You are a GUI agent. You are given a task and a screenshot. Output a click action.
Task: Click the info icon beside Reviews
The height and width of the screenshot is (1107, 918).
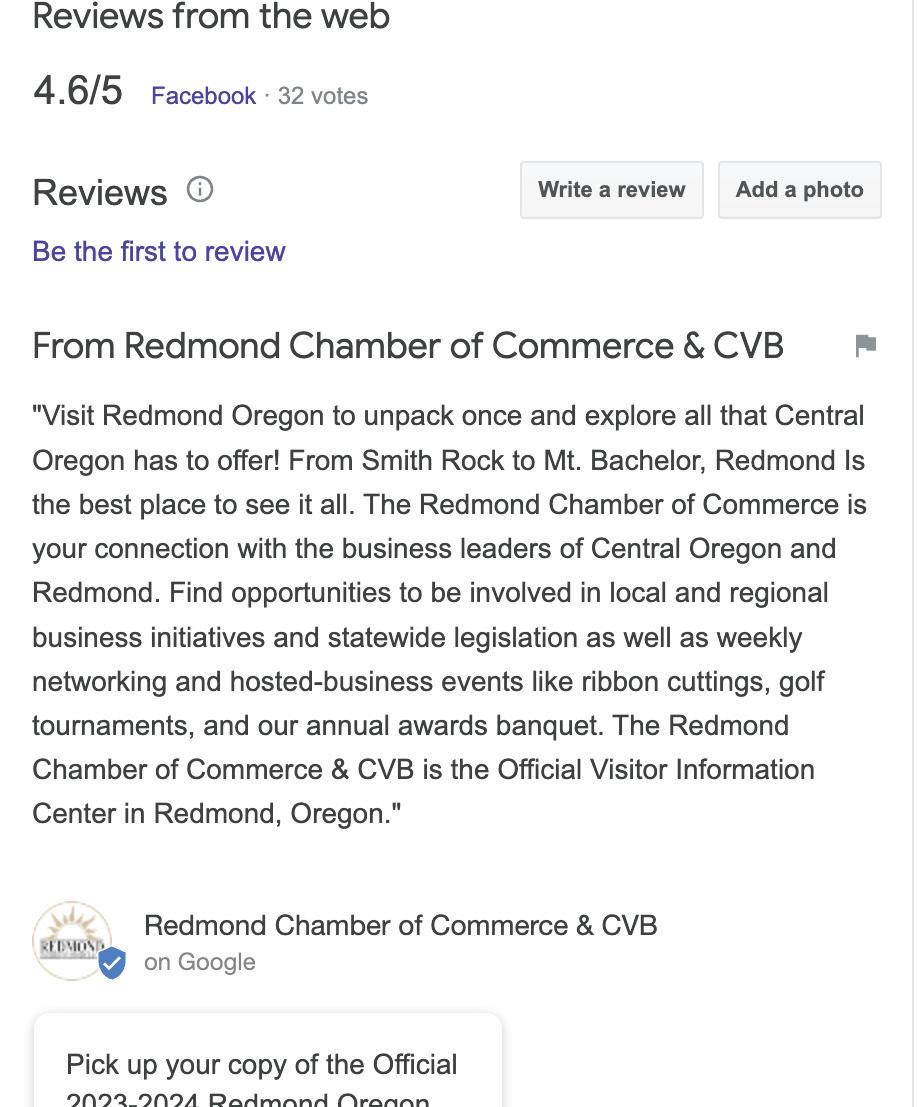[x=200, y=189]
